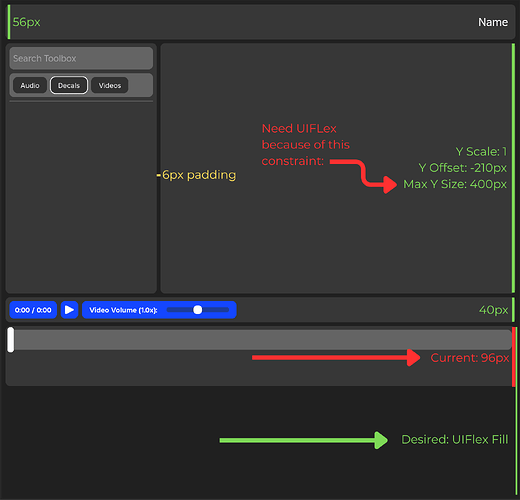The width and height of the screenshot is (520, 500).
Task: Click the Video Volume (1.0x) label
Action: (123, 310)
